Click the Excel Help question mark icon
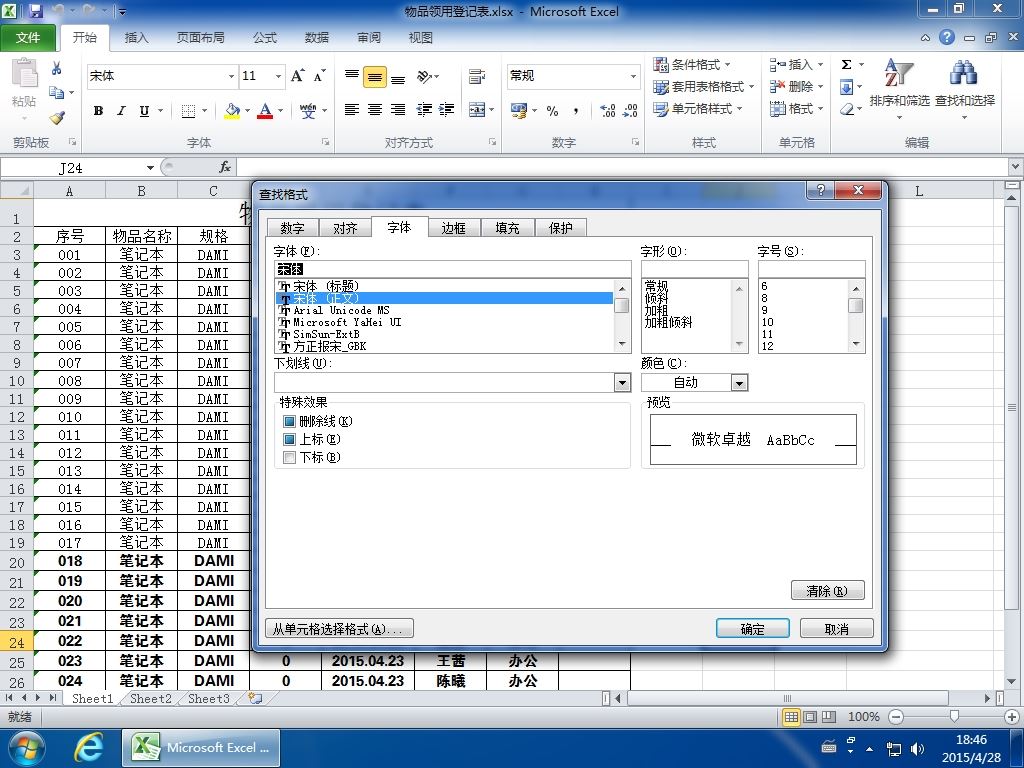 click(x=947, y=37)
